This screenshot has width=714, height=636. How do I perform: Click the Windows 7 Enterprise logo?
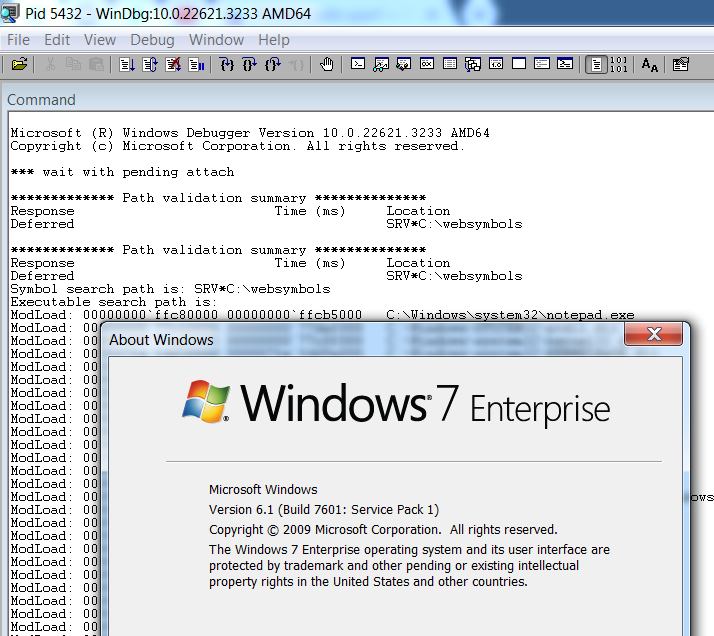[x=396, y=404]
